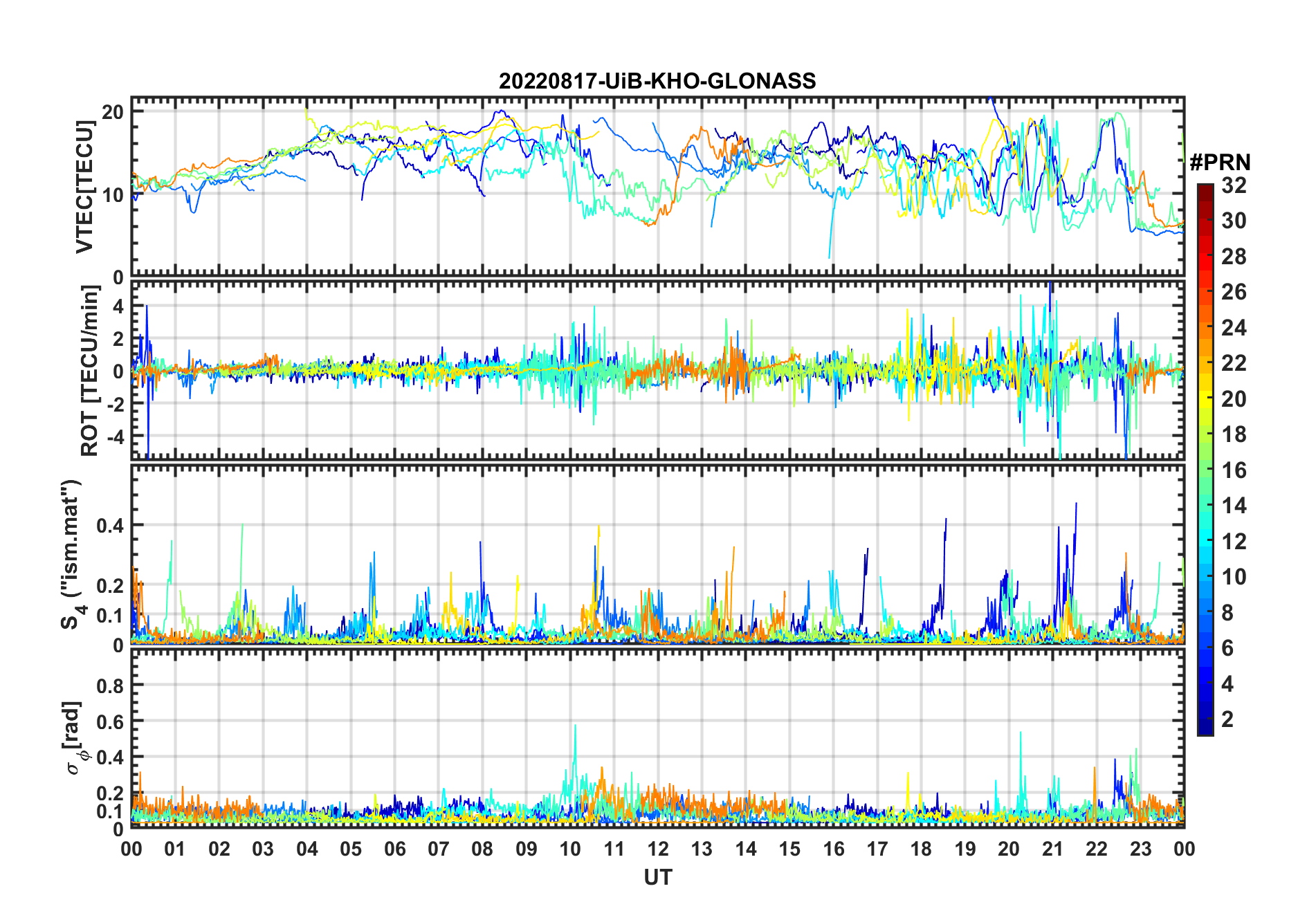Click colorbar tick label 2
1316x920 pixels.
click(1228, 719)
